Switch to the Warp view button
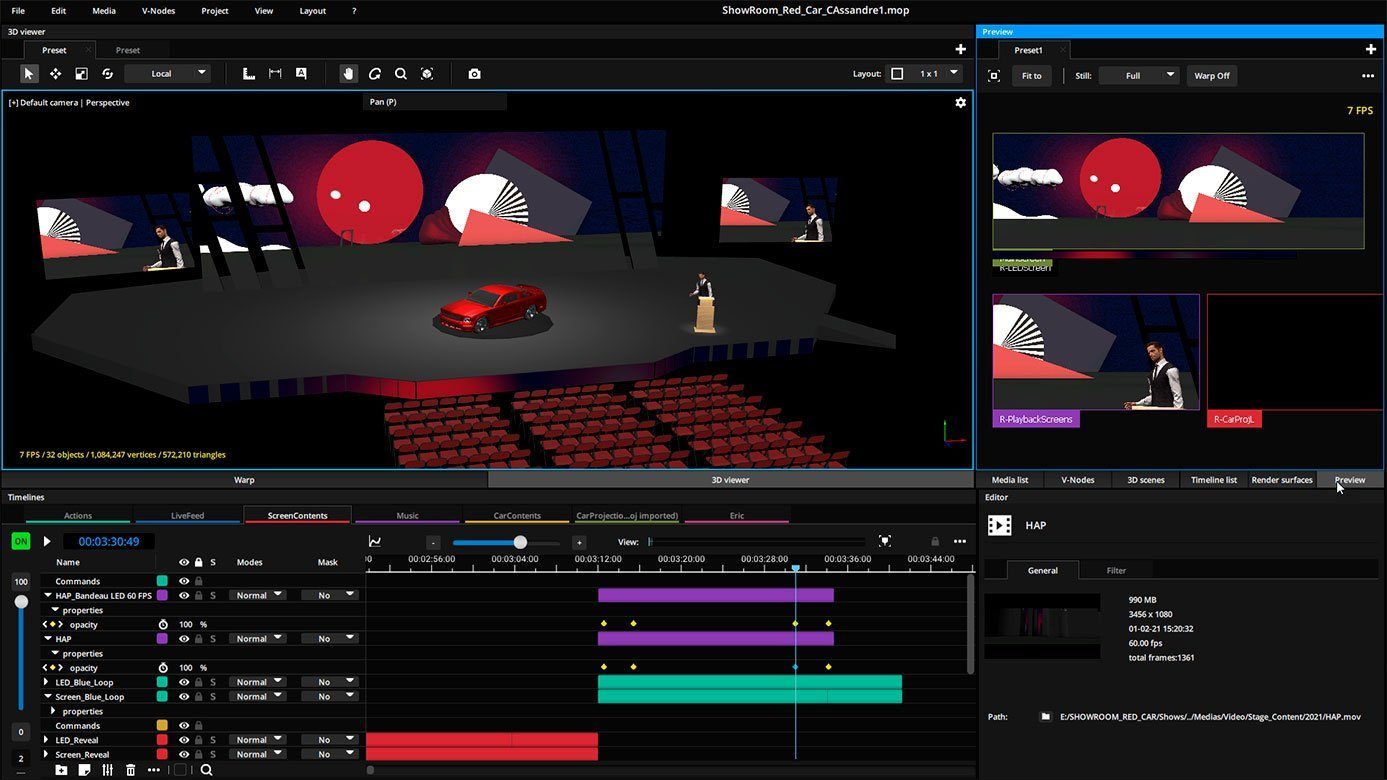The height and width of the screenshot is (780, 1387). click(244, 480)
